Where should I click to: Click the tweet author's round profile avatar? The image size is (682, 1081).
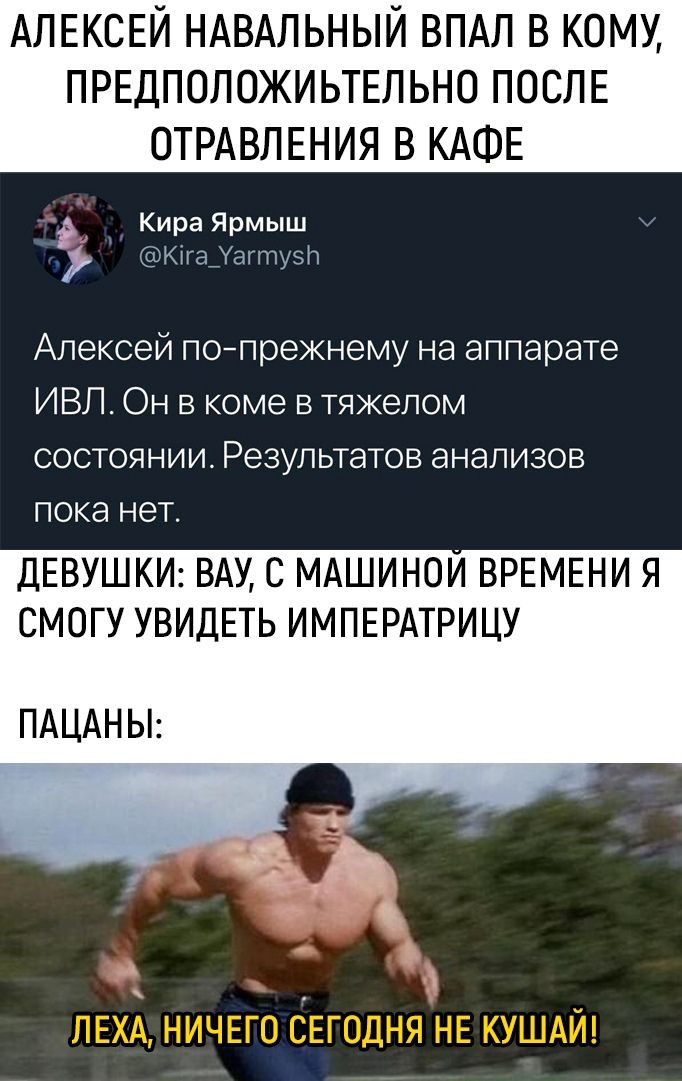77,239
